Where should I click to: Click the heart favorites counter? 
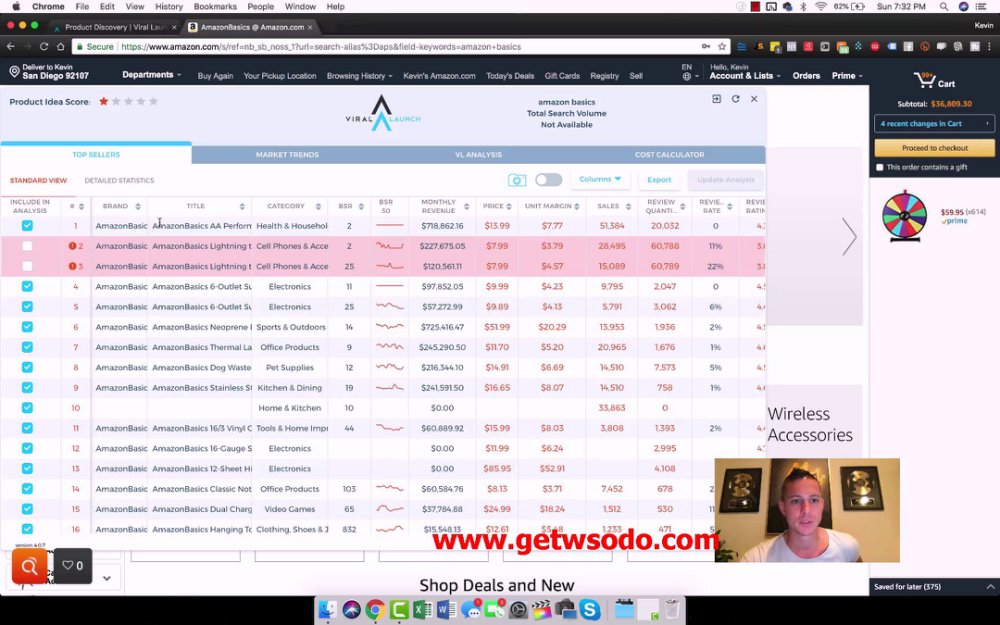coord(73,565)
